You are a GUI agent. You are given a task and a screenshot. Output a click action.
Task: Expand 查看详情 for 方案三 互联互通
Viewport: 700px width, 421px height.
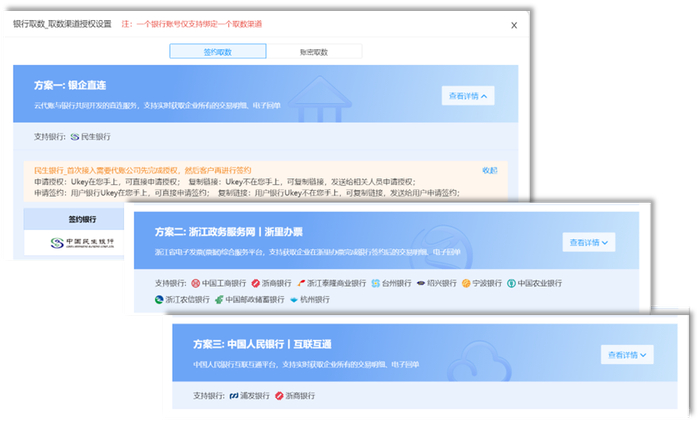pos(627,355)
